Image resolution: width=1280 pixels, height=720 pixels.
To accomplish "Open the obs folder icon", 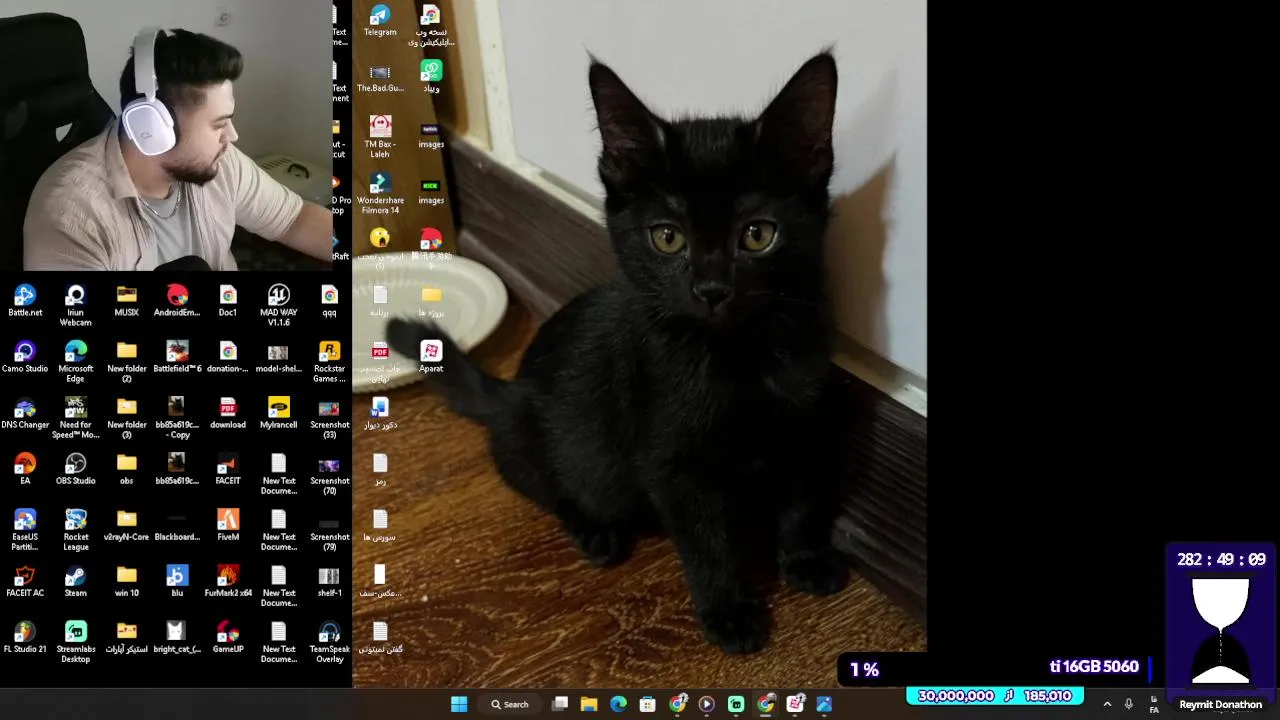I will point(126,468).
